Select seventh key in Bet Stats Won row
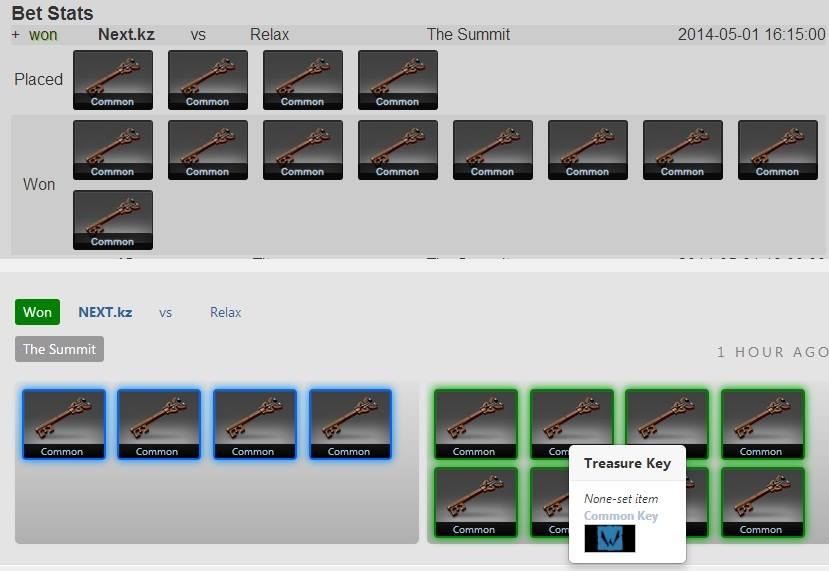The image size is (829, 571). [683, 150]
